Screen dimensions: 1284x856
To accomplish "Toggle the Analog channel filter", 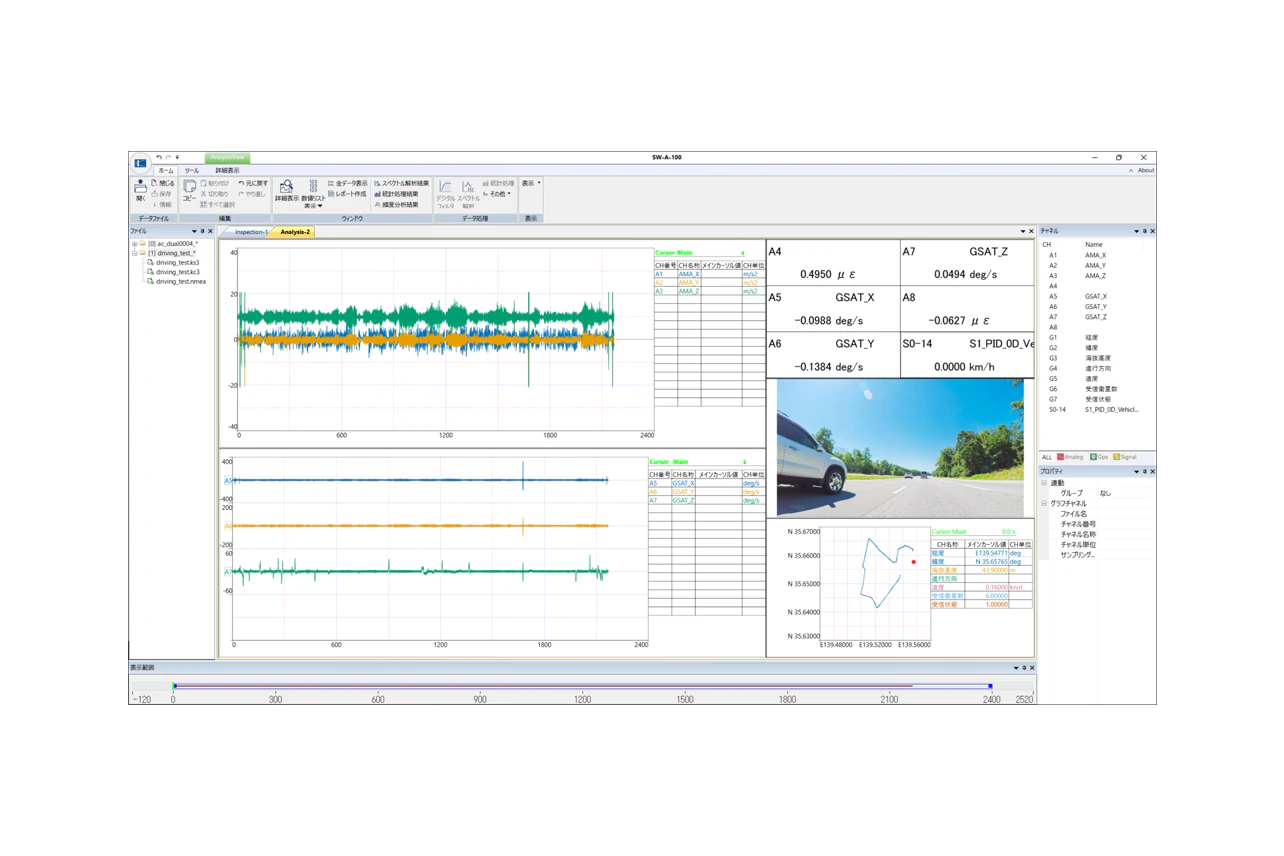I will point(1070,457).
